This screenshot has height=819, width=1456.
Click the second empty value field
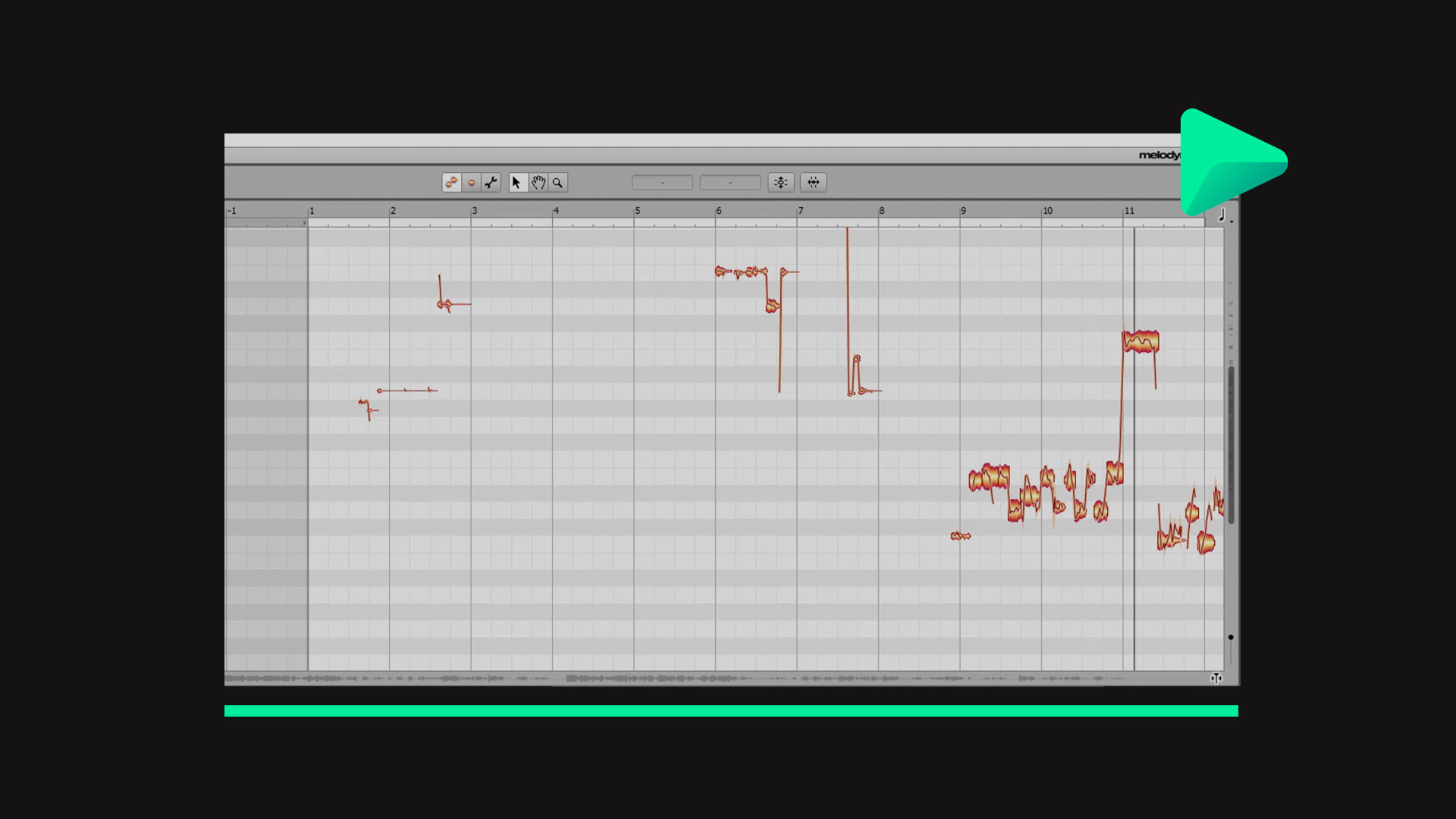(730, 183)
